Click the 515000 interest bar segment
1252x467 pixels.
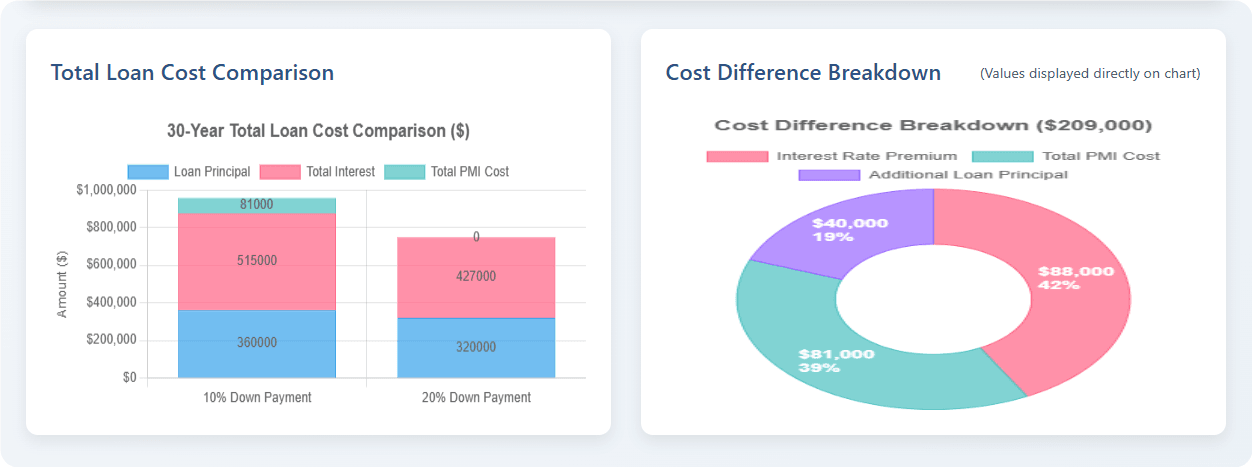[257, 261]
